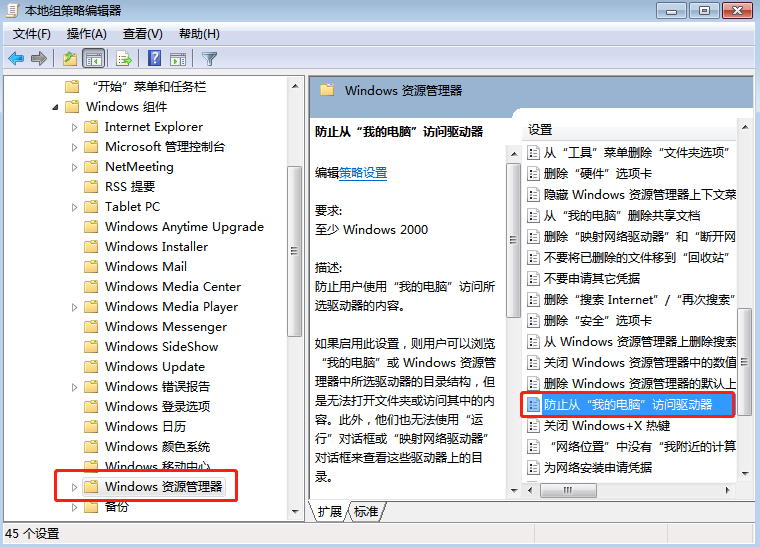
Task: Click the Filter funnel icon
Action: (210, 59)
